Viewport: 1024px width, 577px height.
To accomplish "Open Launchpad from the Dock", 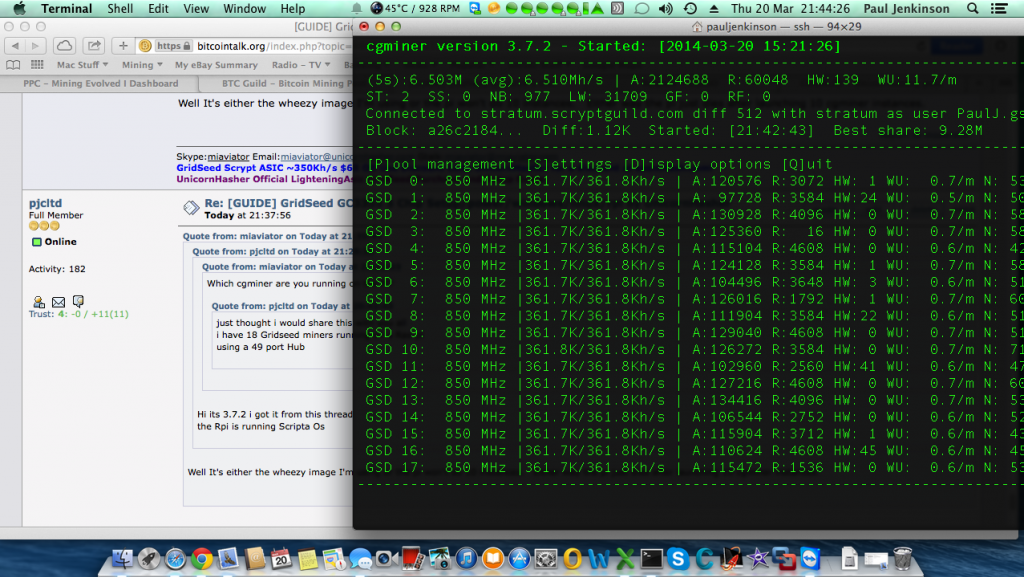I will (148, 559).
